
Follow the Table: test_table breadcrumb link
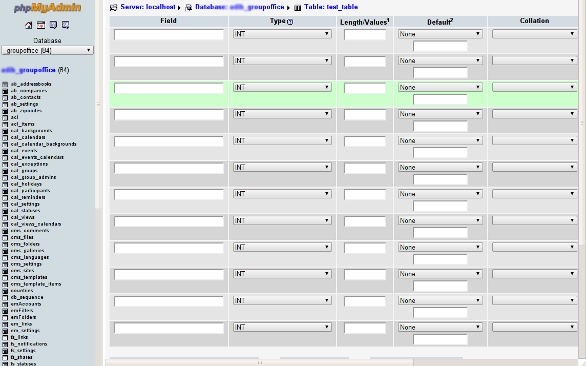pyautogui.click(x=331, y=7)
